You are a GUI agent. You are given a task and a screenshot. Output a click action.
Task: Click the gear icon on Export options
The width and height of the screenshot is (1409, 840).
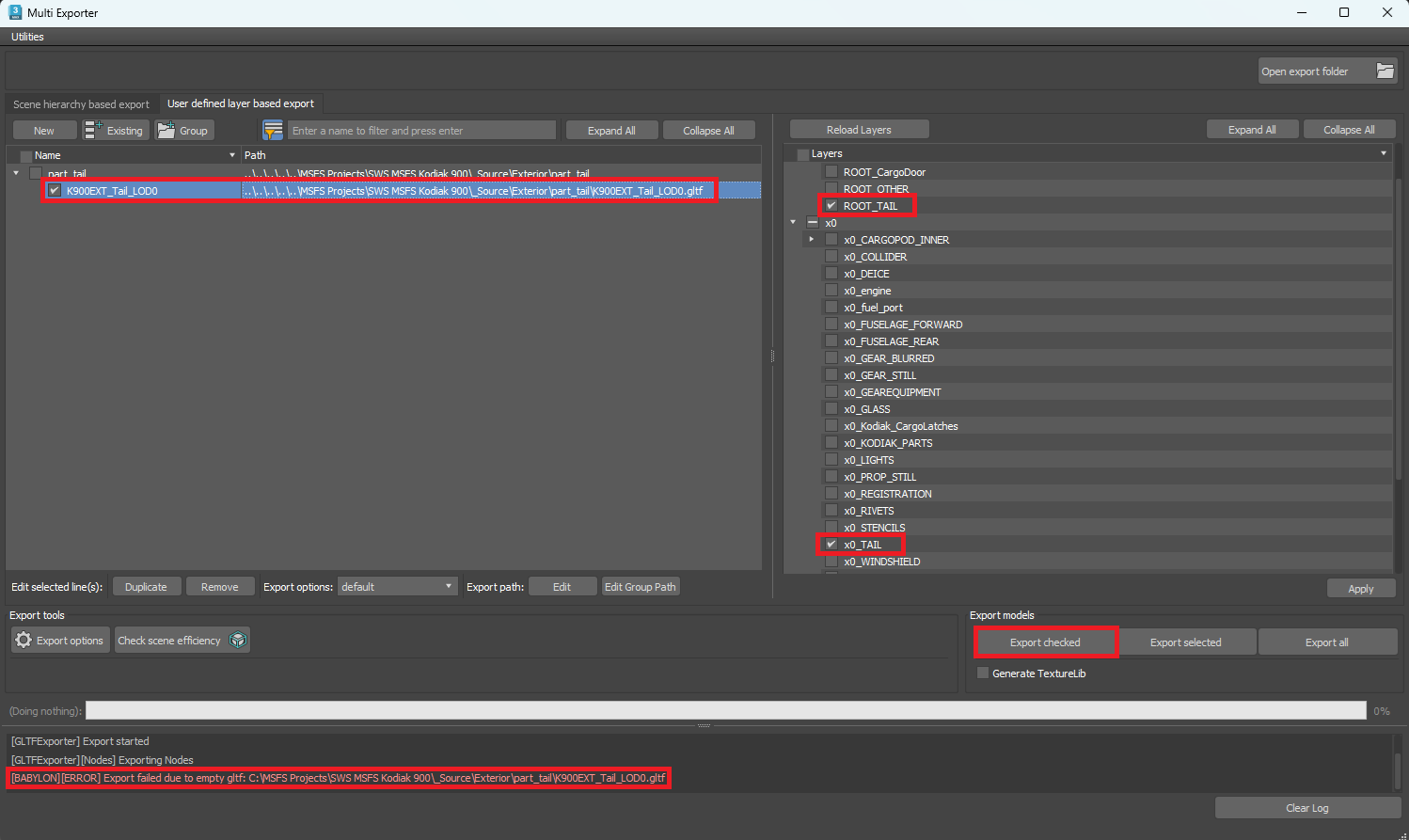click(x=24, y=640)
